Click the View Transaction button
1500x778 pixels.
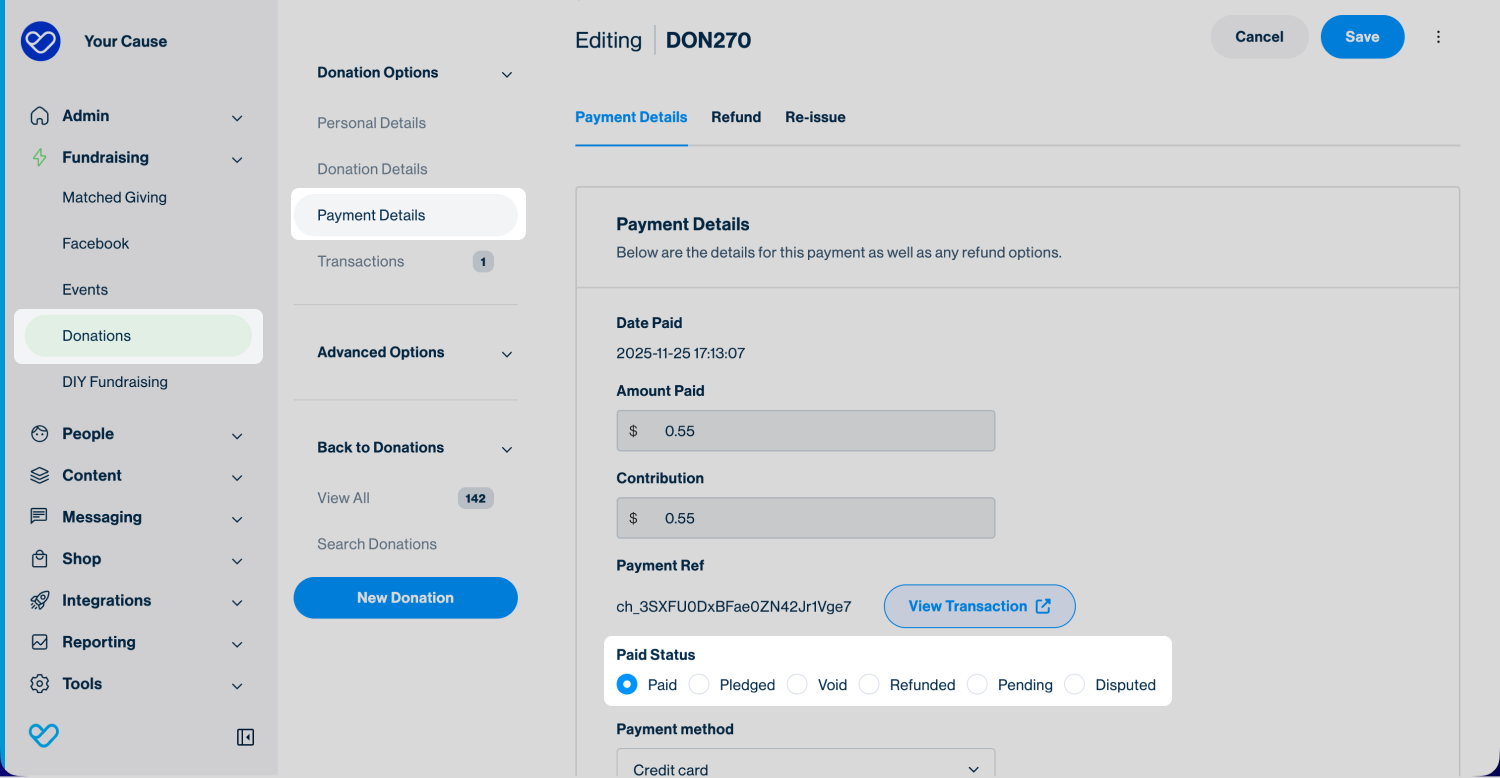point(979,606)
